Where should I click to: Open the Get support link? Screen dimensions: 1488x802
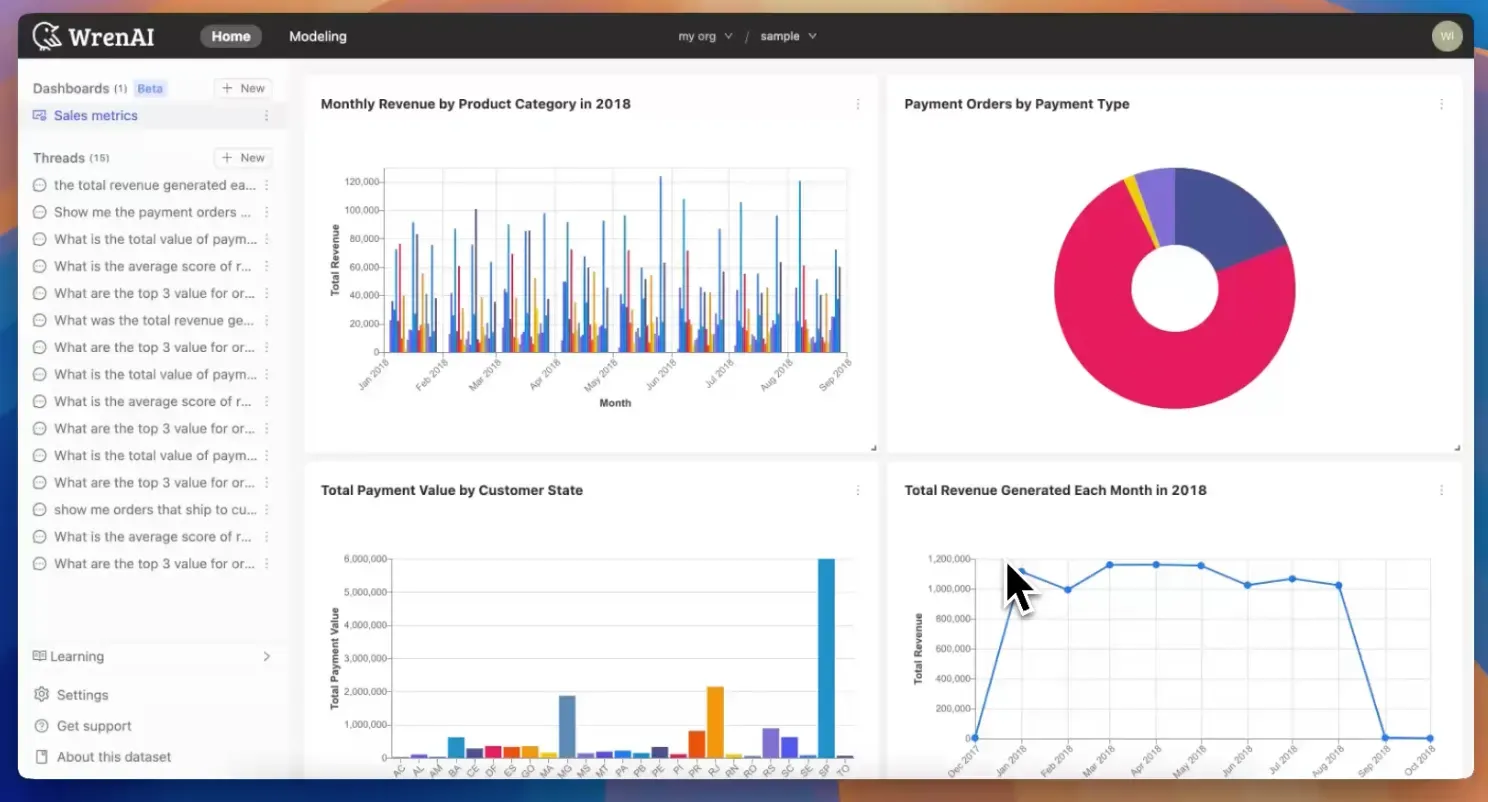tap(94, 726)
